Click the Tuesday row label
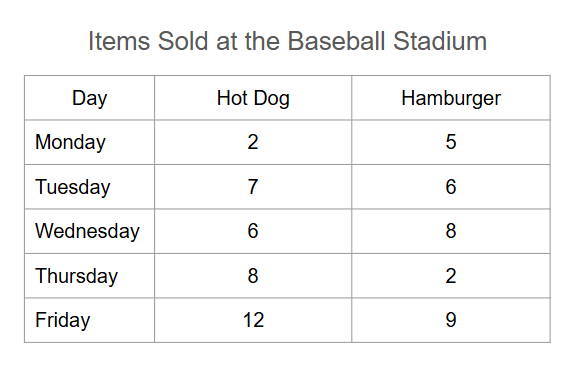Viewport: 586px width, 380px height. pos(73,187)
